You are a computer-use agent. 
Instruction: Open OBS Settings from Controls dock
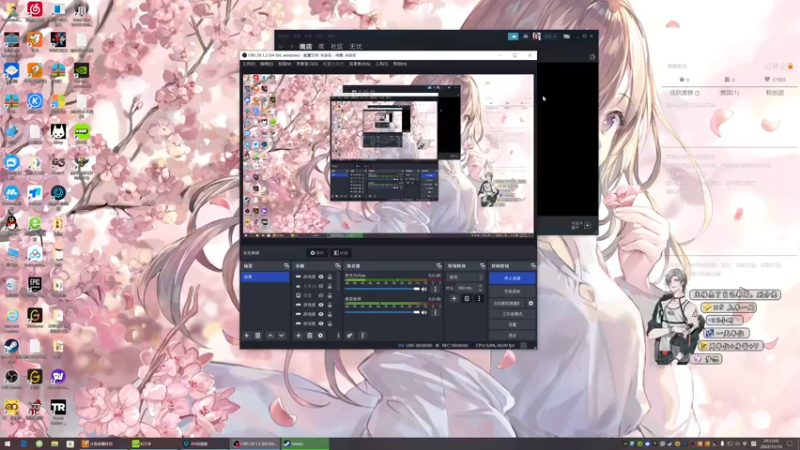512,324
